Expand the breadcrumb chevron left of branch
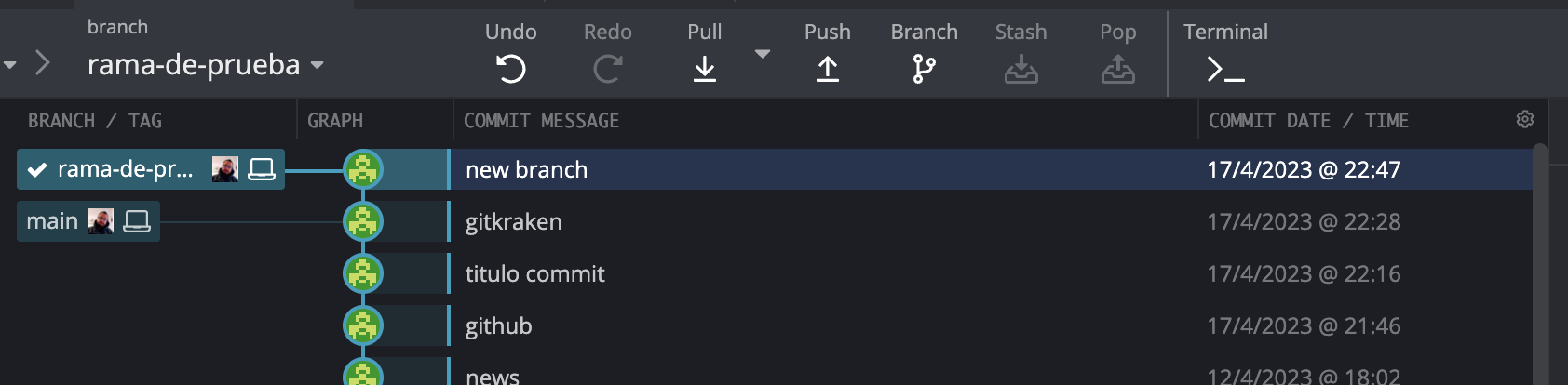Image resolution: width=1568 pixels, height=385 pixels. point(42,63)
